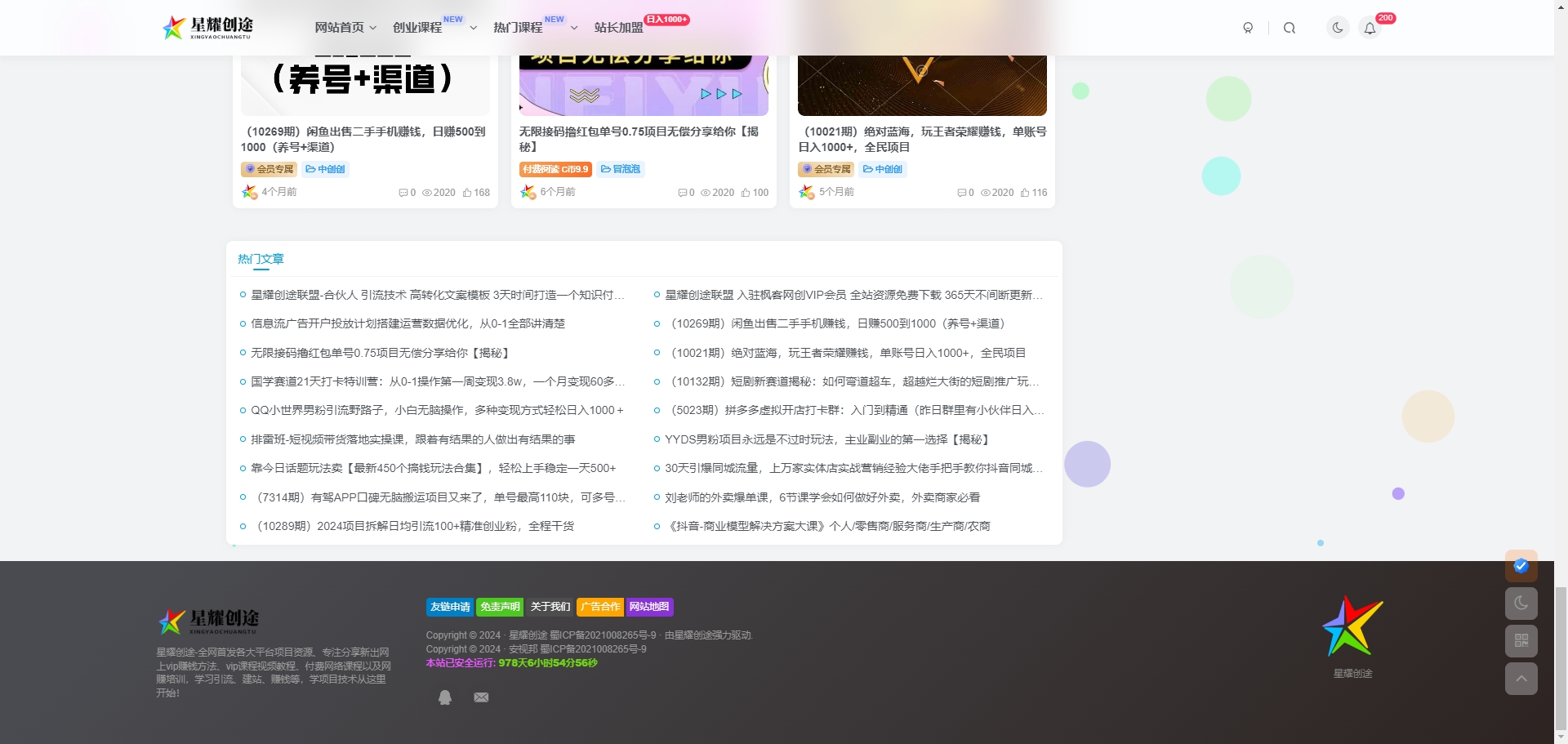Toggle night mode using the sidebar moon button
The image size is (1568, 744).
(1521, 604)
